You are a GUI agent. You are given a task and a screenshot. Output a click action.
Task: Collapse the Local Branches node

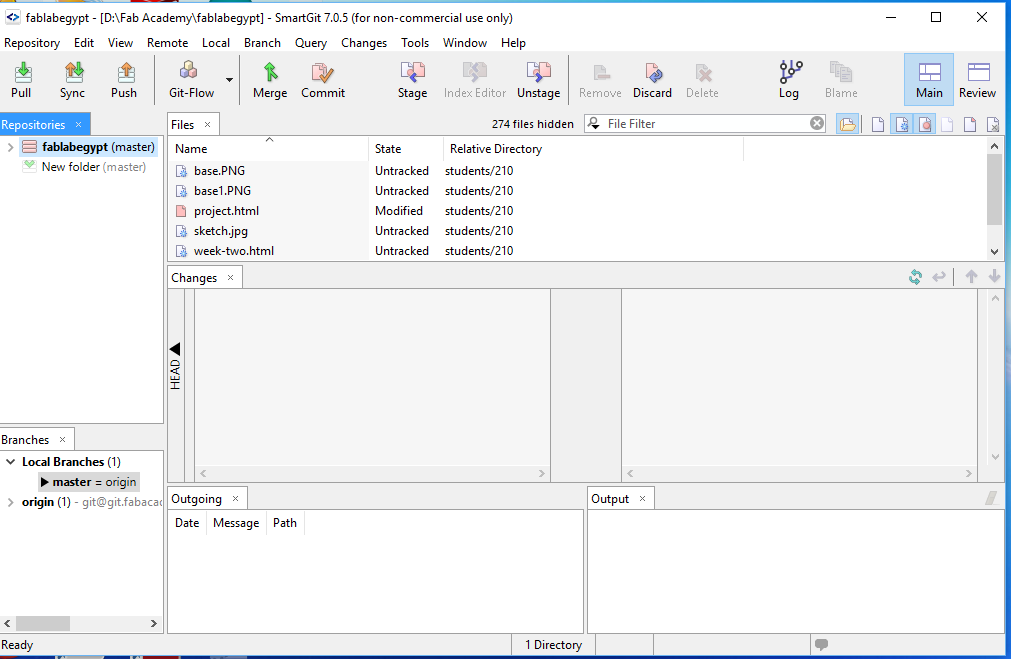10,462
